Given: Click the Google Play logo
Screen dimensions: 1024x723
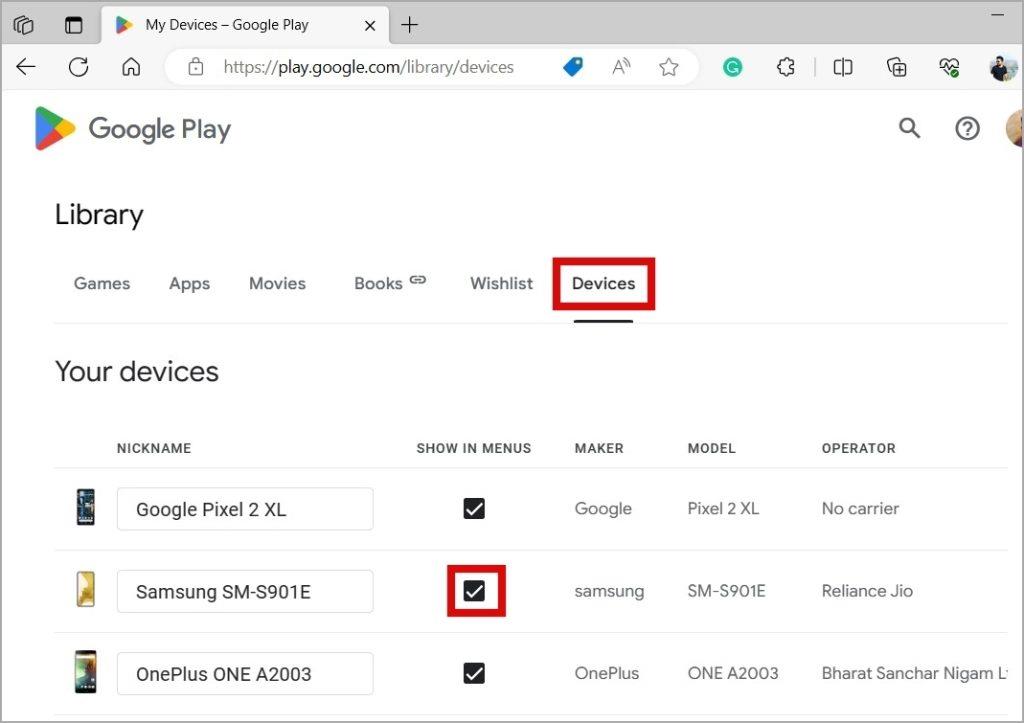Looking at the screenshot, I should click(x=133, y=129).
